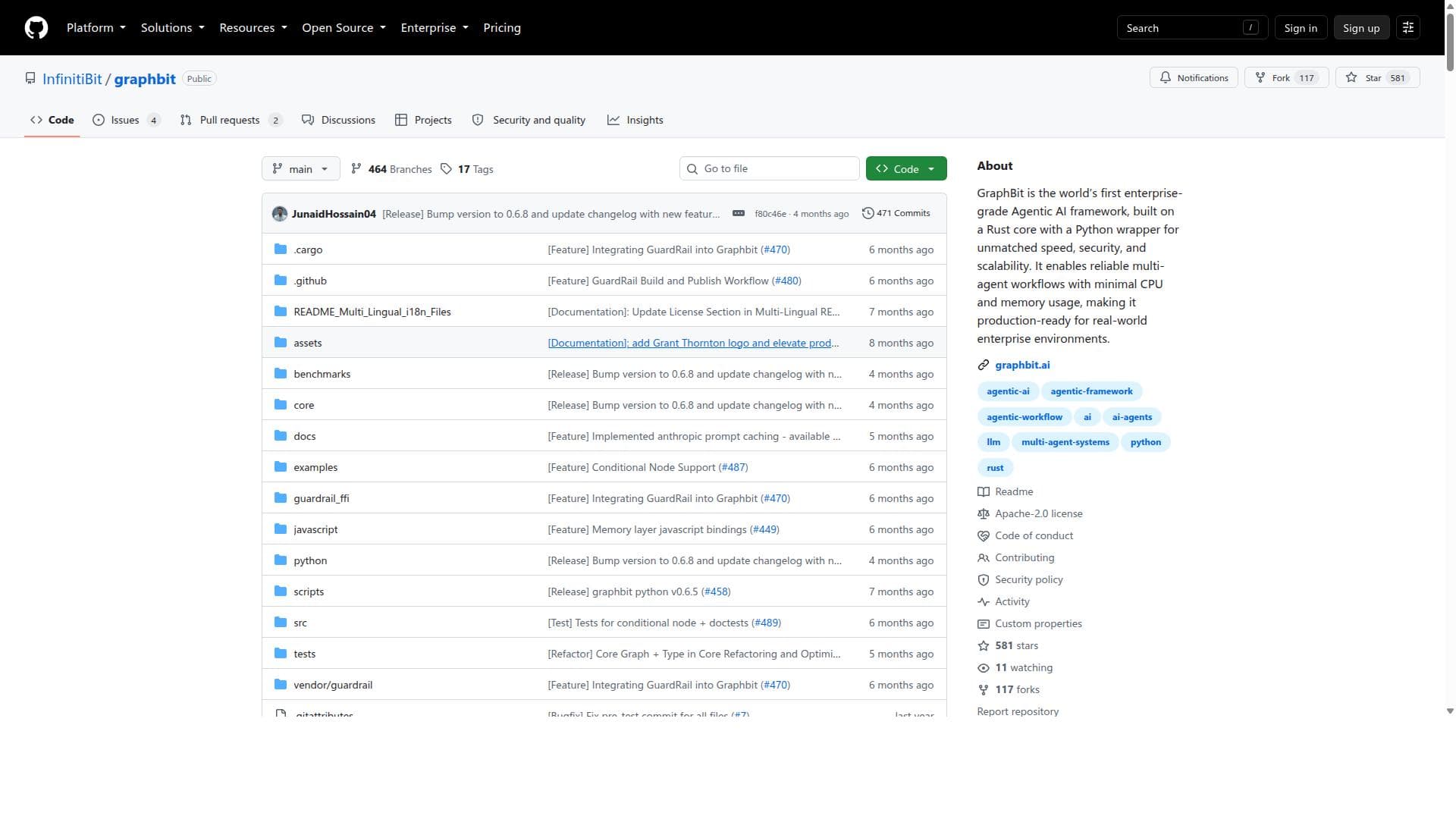Open the python topic tag
The width and height of the screenshot is (1456, 819).
(1145, 443)
